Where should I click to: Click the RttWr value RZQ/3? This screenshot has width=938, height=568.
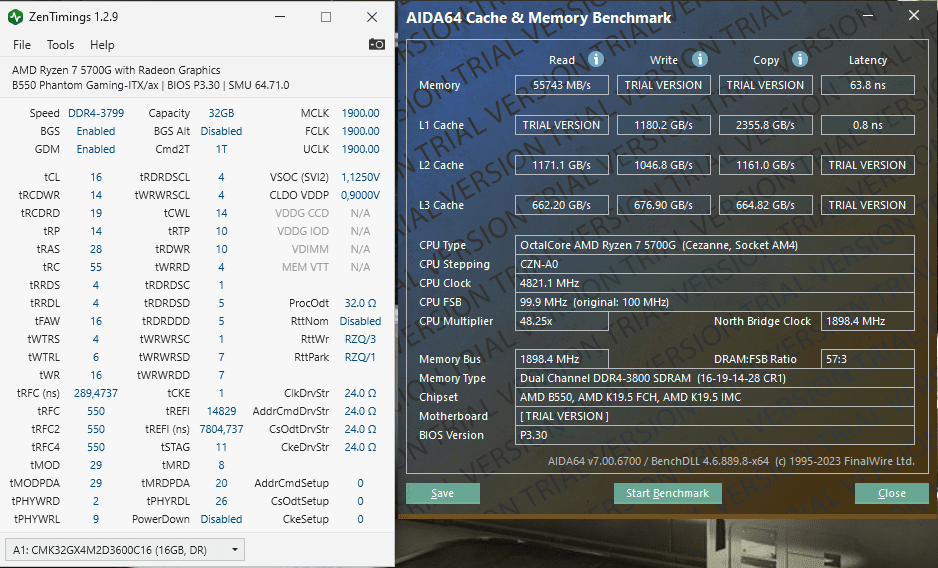pyautogui.click(x=360, y=339)
